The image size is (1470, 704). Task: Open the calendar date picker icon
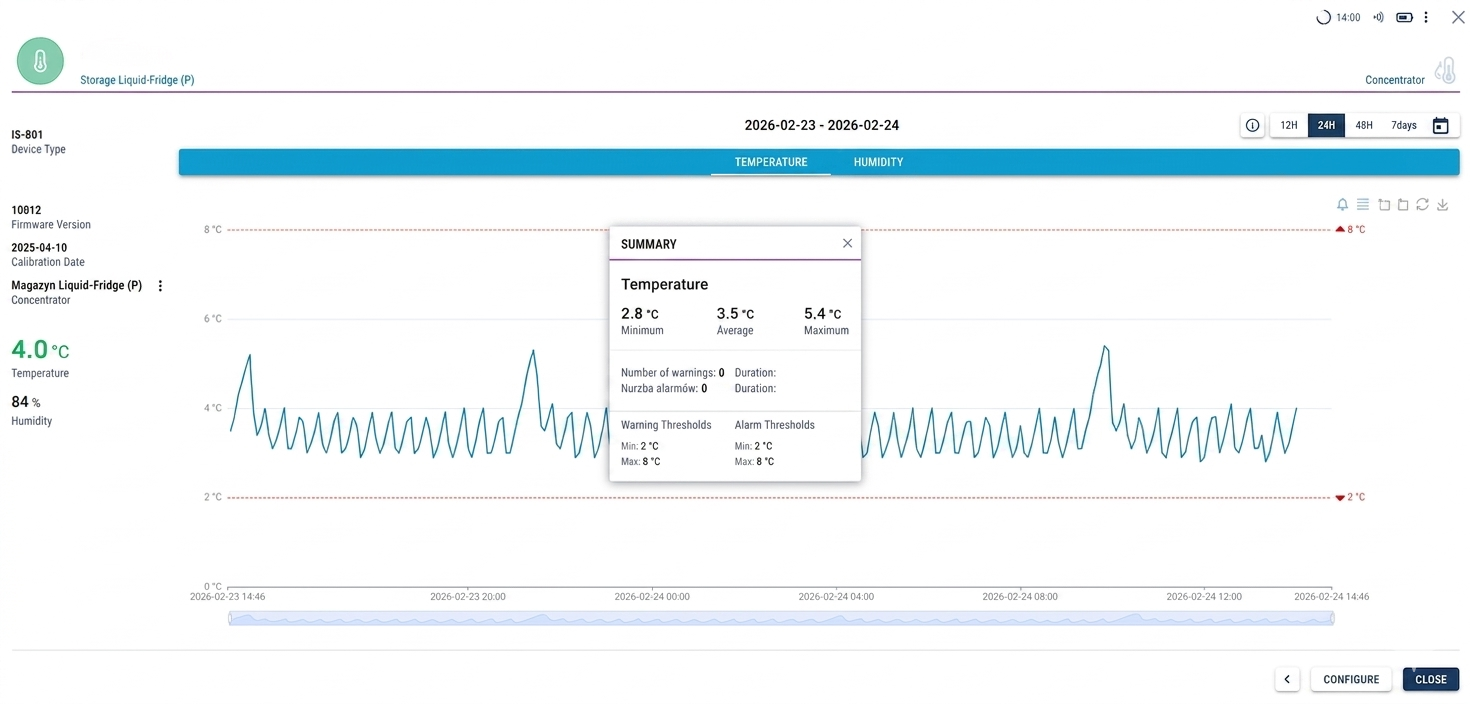point(1440,126)
